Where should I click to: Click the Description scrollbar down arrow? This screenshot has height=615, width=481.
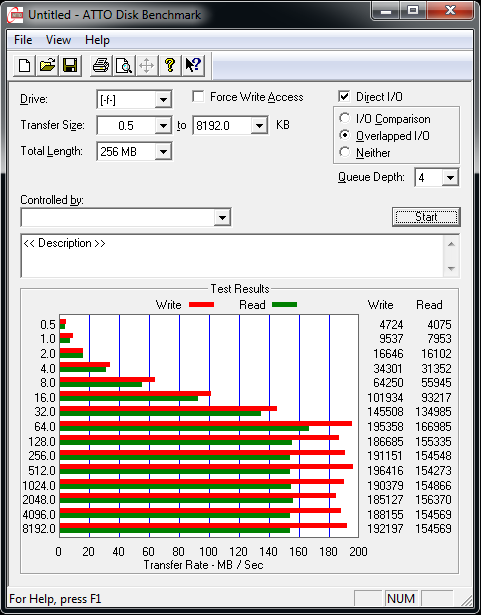click(451, 269)
